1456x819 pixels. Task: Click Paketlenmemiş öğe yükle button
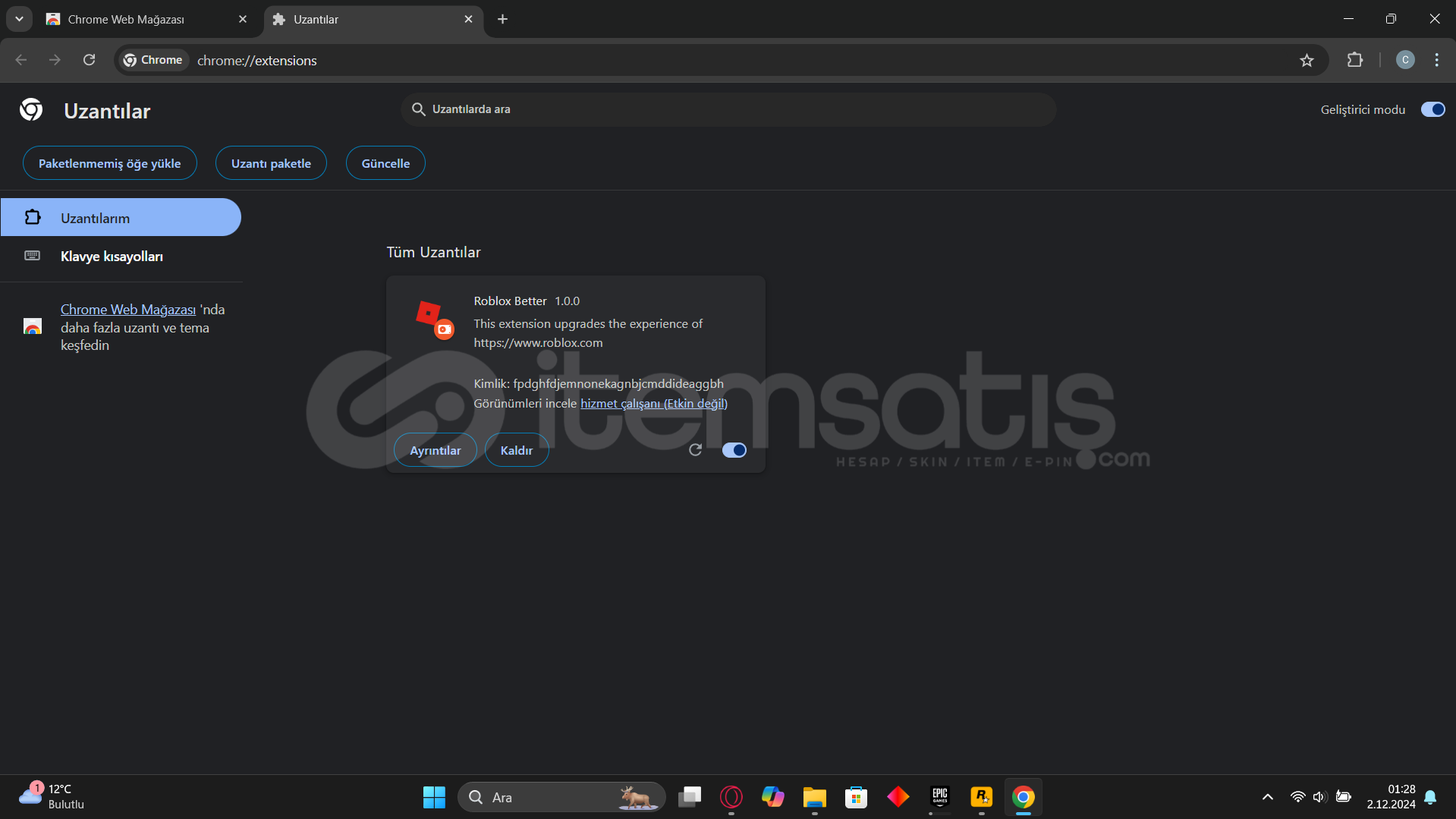click(110, 163)
